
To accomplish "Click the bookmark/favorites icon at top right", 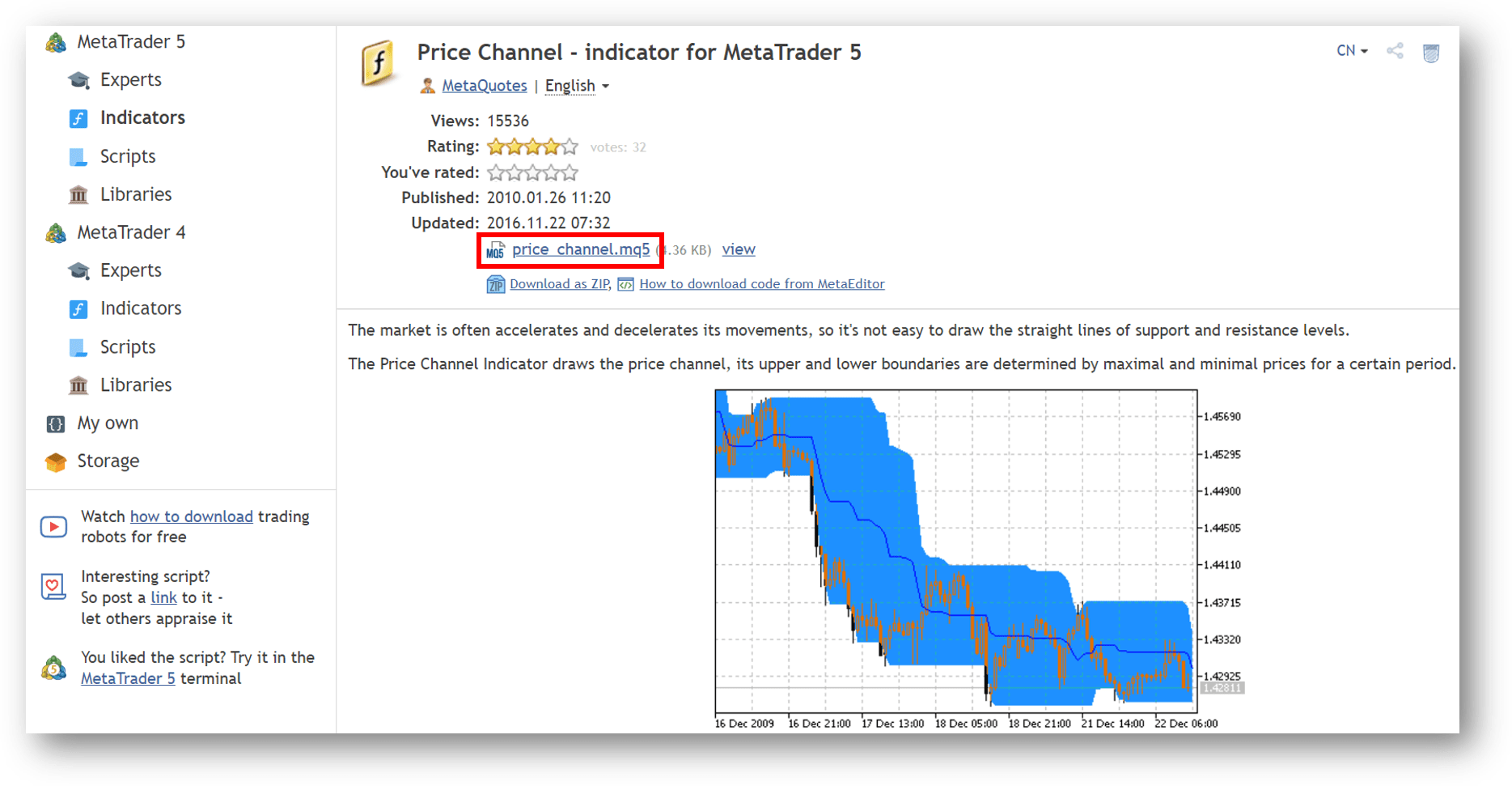I will click(x=1431, y=53).
